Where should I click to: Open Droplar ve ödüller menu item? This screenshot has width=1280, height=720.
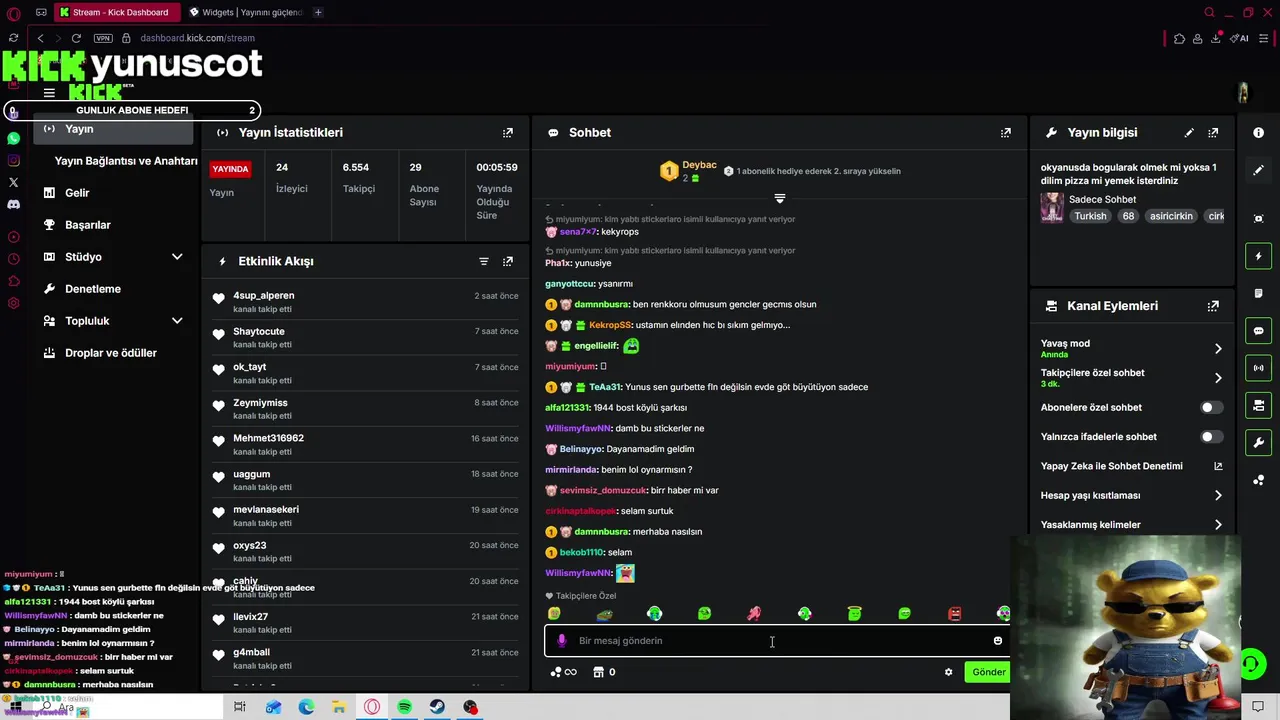tap(113, 353)
